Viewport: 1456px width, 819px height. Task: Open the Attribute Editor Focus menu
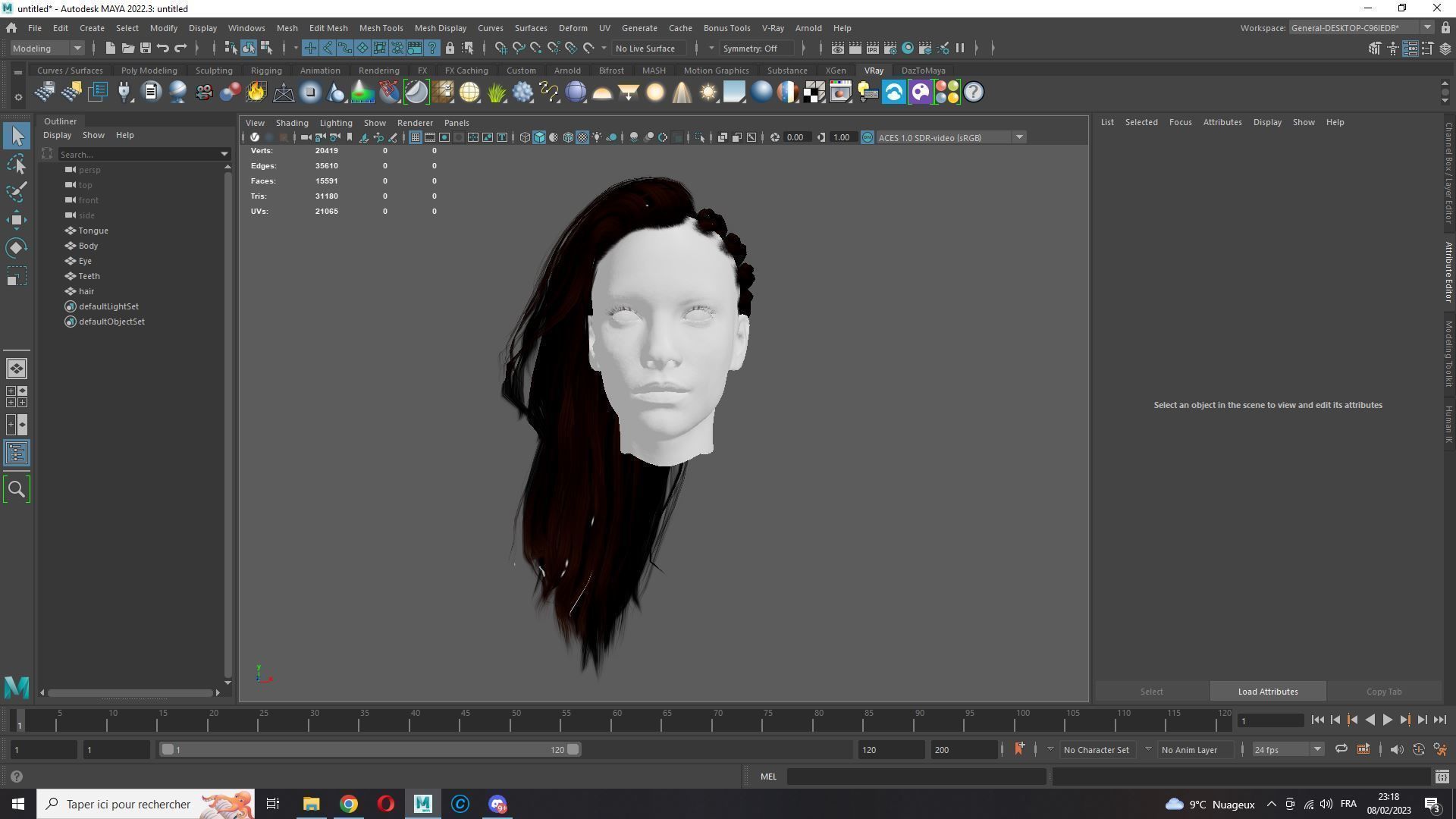pyautogui.click(x=1180, y=122)
